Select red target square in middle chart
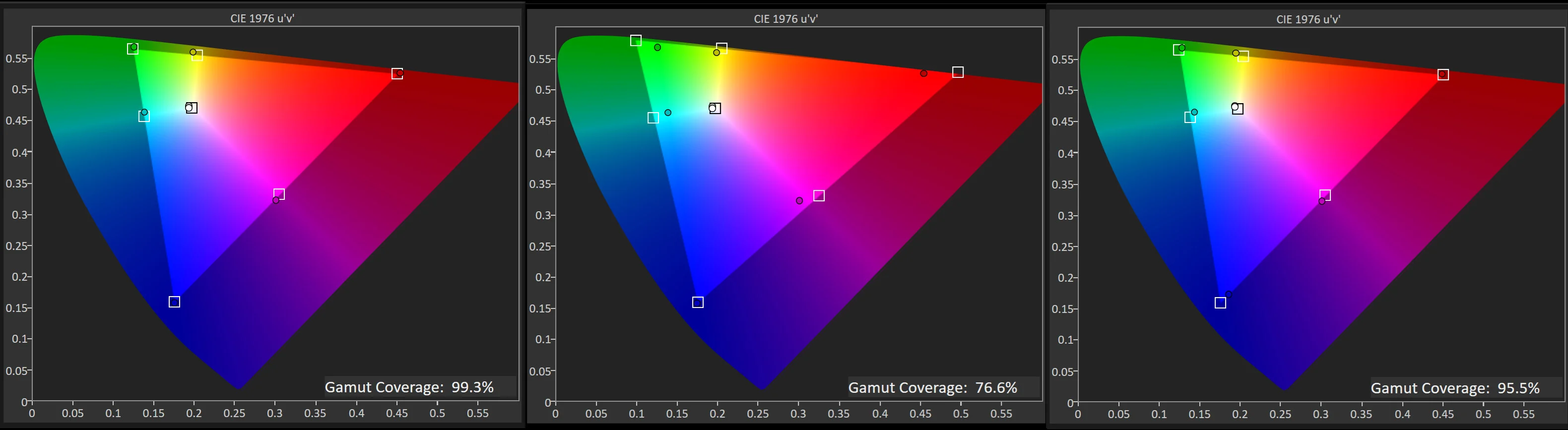1568x430 pixels. (x=958, y=72)
